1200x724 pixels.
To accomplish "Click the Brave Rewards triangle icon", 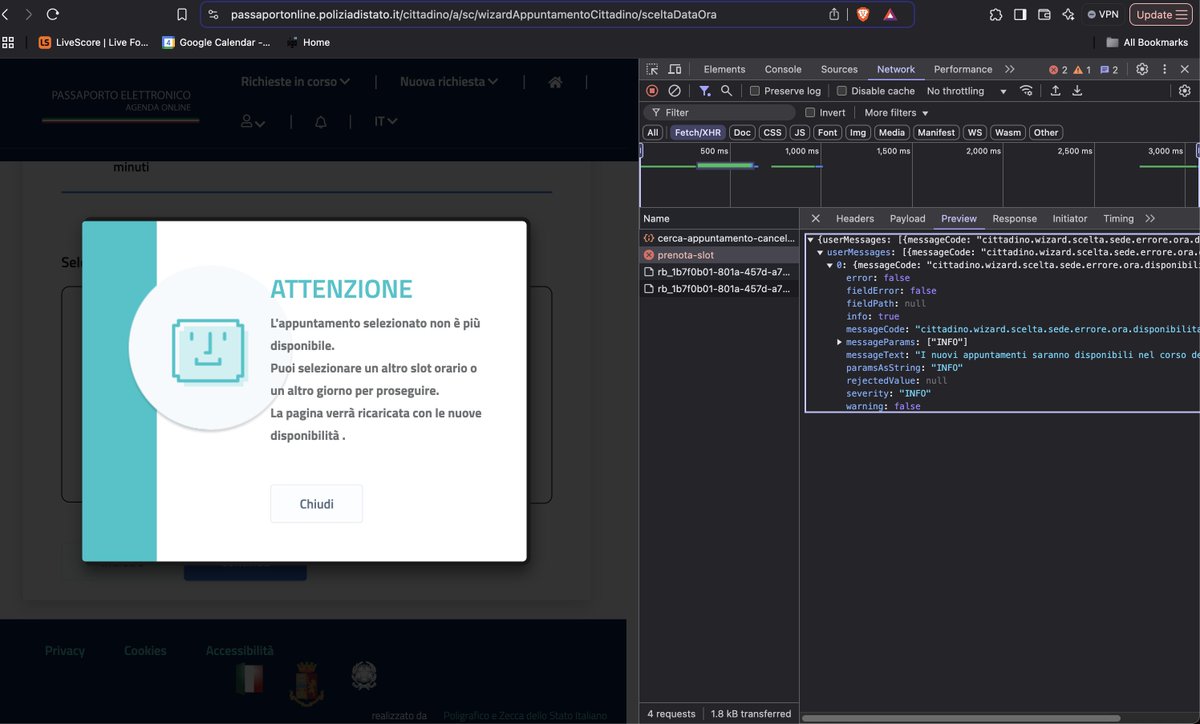I will tap(890, 15).
